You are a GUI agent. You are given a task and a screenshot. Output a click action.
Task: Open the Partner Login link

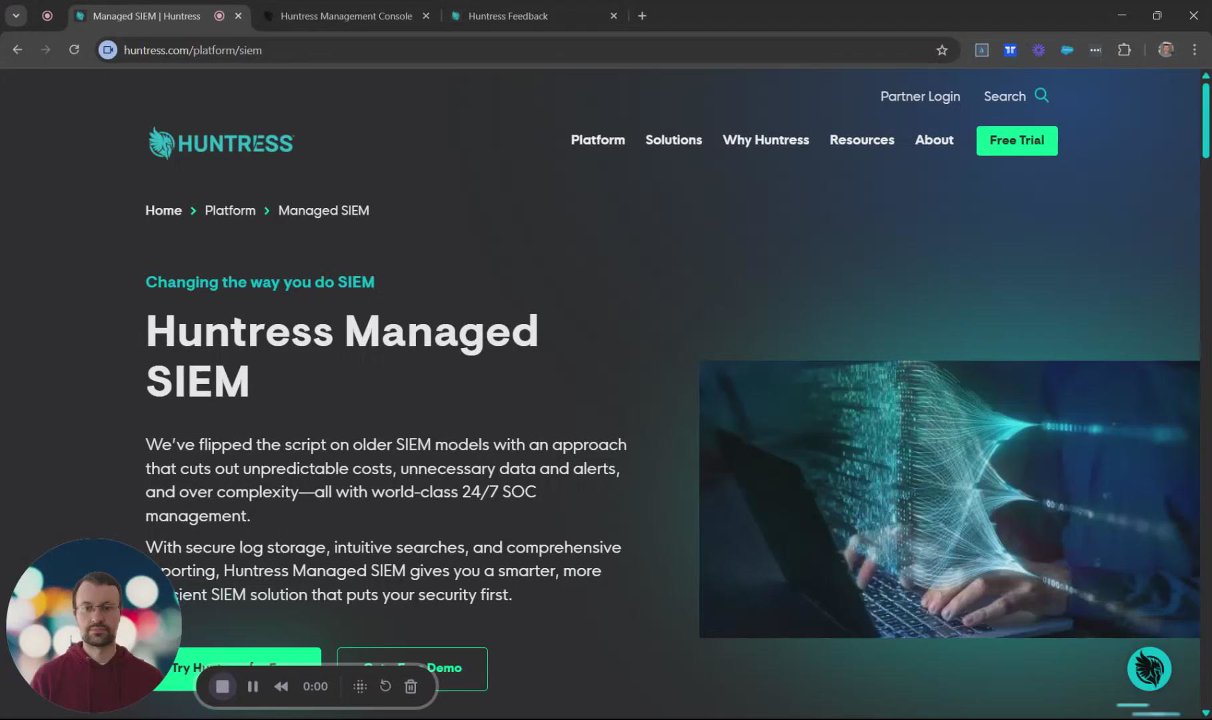[x=920, y=96]
